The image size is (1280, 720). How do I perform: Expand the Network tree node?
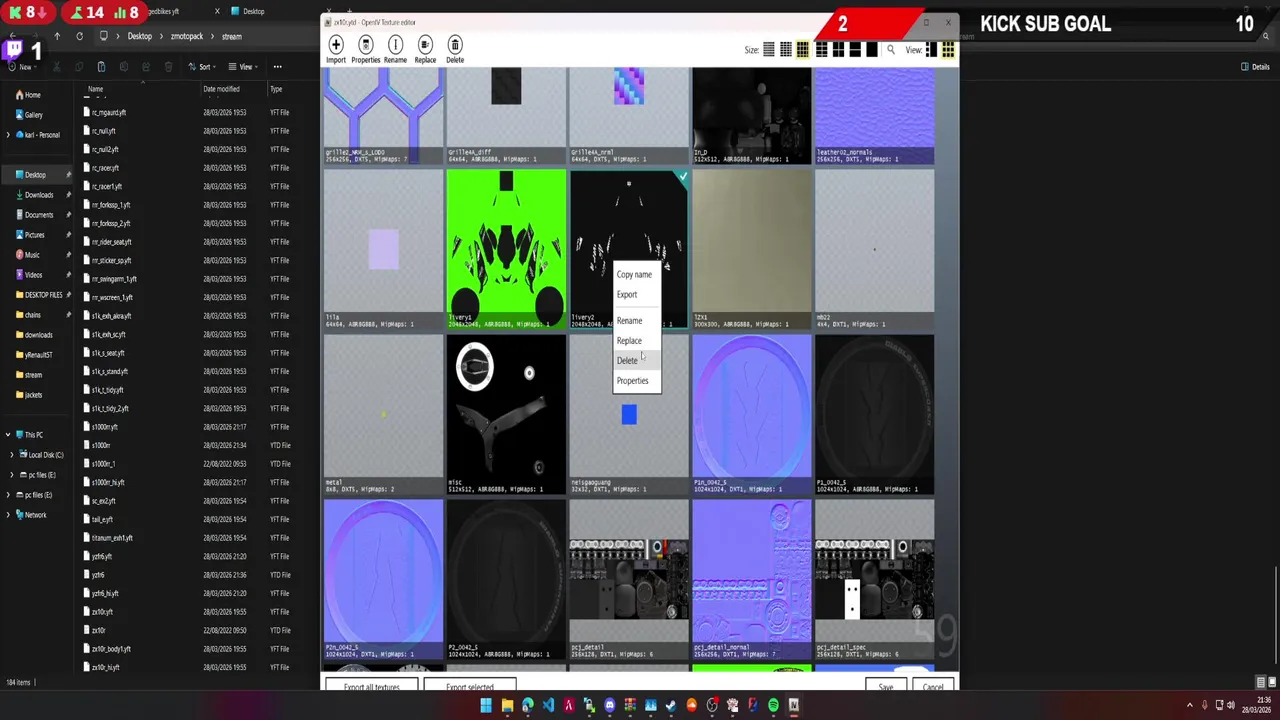[x=9, y=515]
